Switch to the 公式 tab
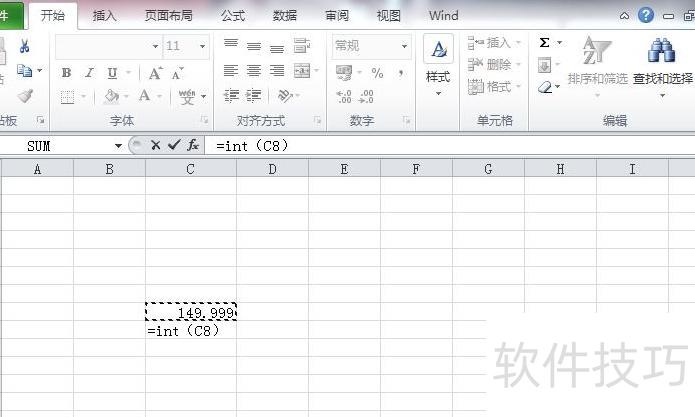Viewport: 695px width, 417px height. 233,16
